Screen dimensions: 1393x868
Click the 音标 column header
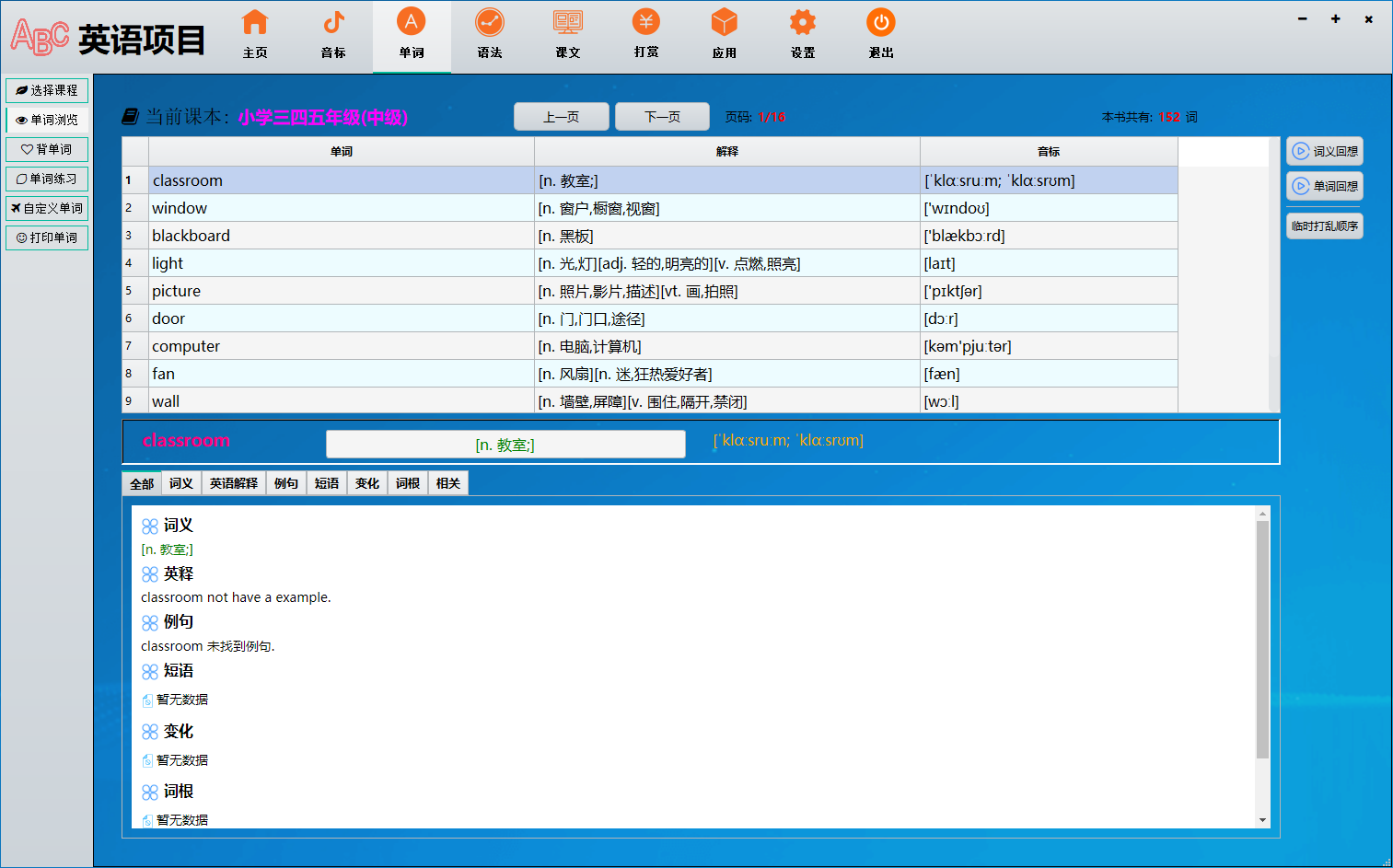(x=1049, y=152)
